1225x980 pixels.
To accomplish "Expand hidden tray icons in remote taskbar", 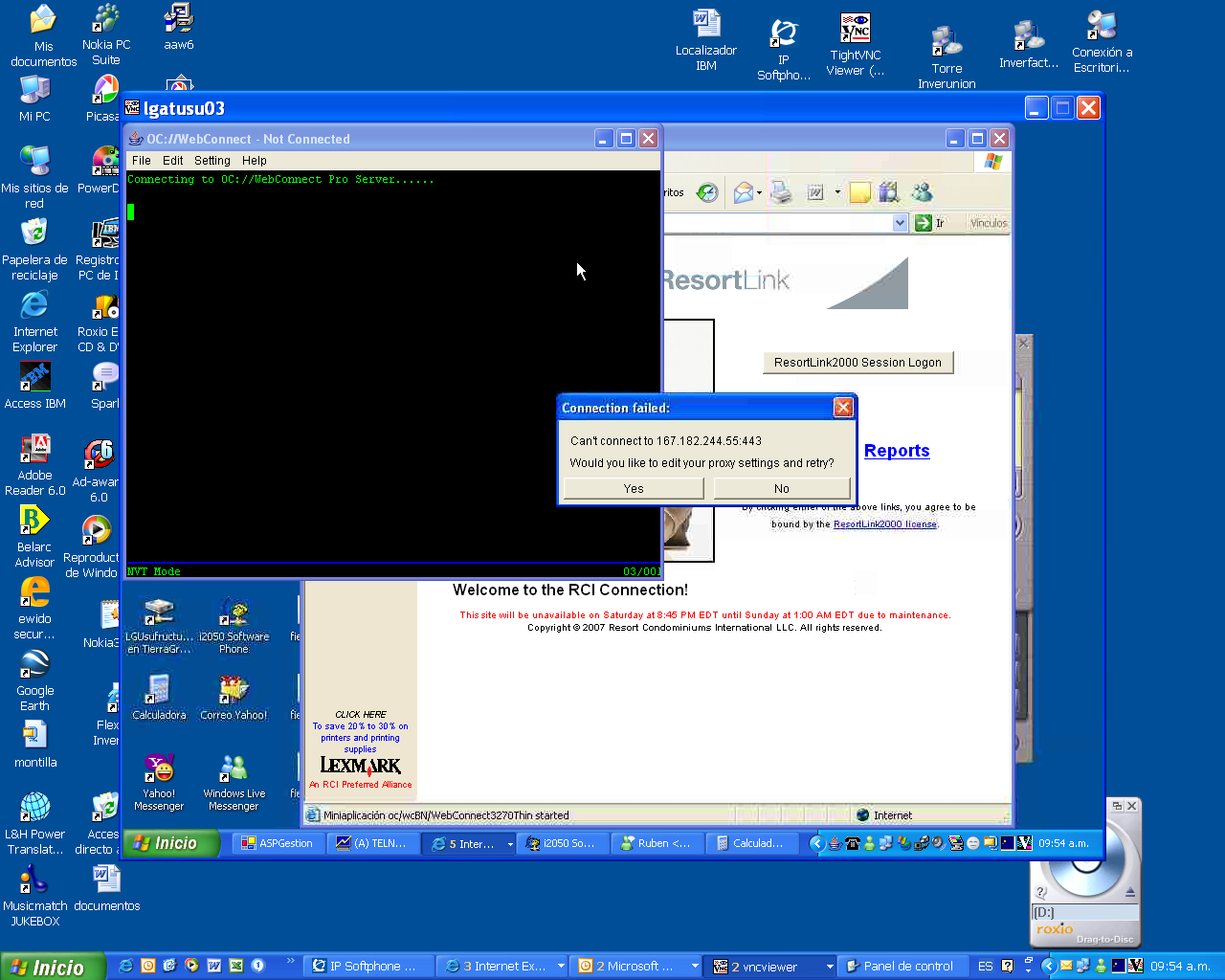I will point(816,843).
